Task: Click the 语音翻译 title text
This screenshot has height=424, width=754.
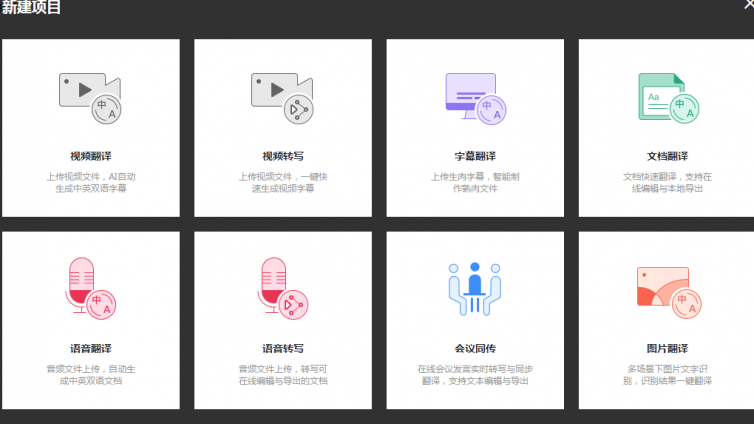Action: point(90,349)
